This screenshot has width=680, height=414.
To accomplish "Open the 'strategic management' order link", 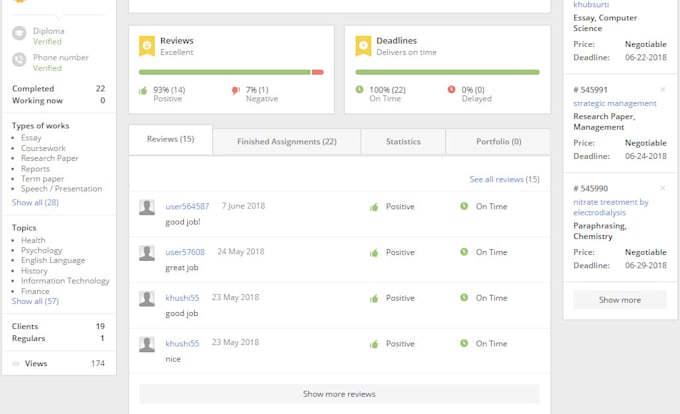I will pyautogui.click(x=615, y=103).
